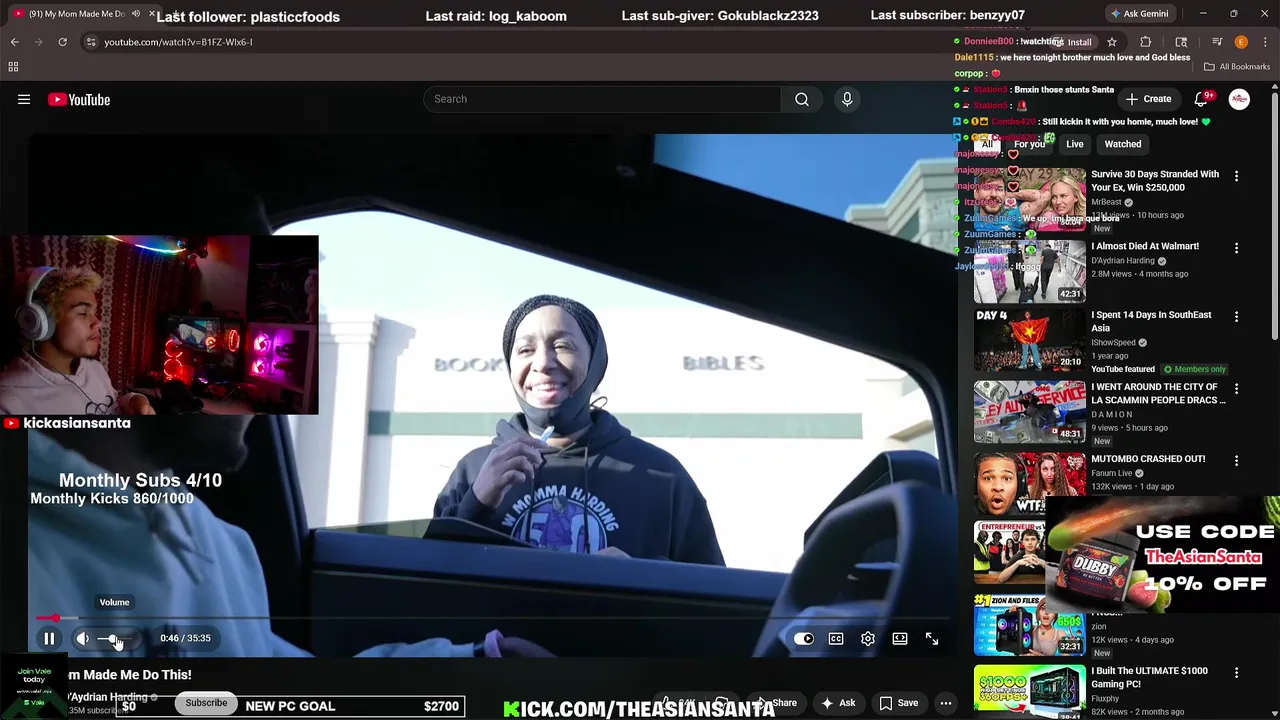Viewport: 1280px width, 720px height.
Task: Click the Ask Gemini button
Action: click(1138, 14)
